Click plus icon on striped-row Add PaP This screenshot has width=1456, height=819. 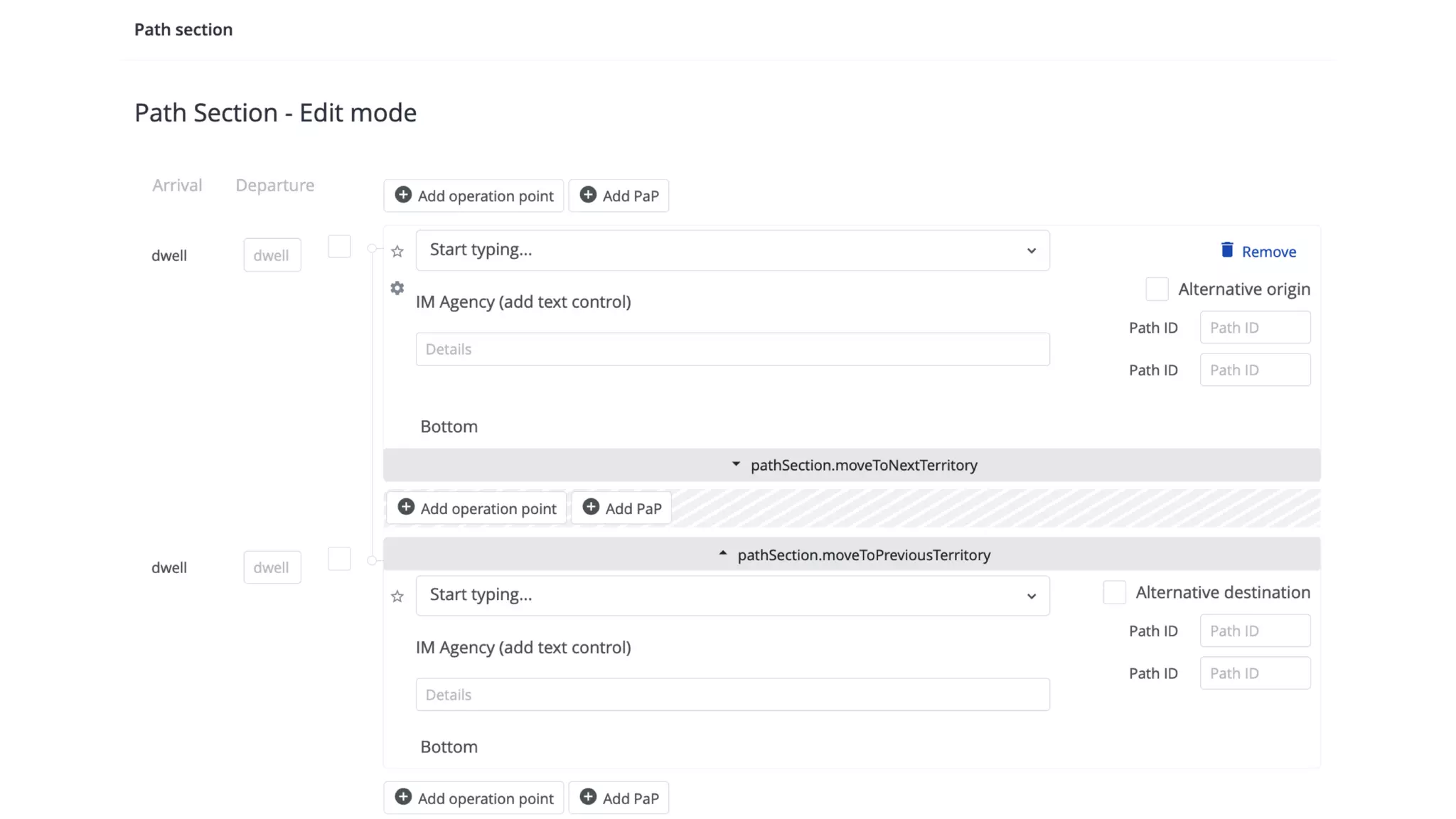tap(591, 507)
